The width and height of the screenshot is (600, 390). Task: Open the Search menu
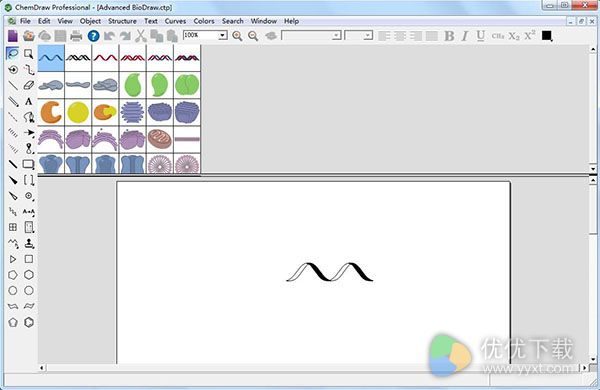click(233, 21)
